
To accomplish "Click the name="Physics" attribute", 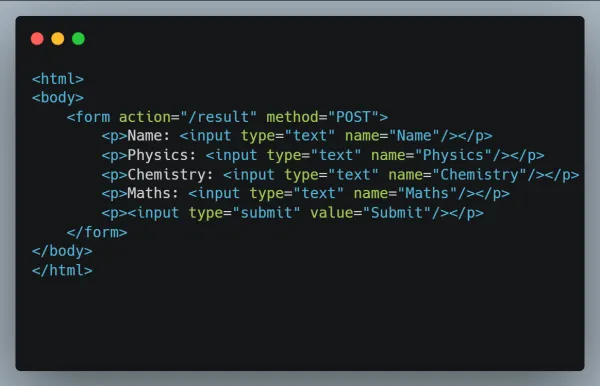I will tap(431, 155).
